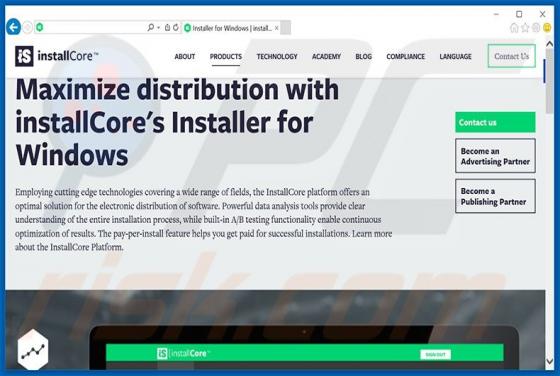The image size is (560, 376).
Task: Minimize the browser window
Action: point(496,14)
